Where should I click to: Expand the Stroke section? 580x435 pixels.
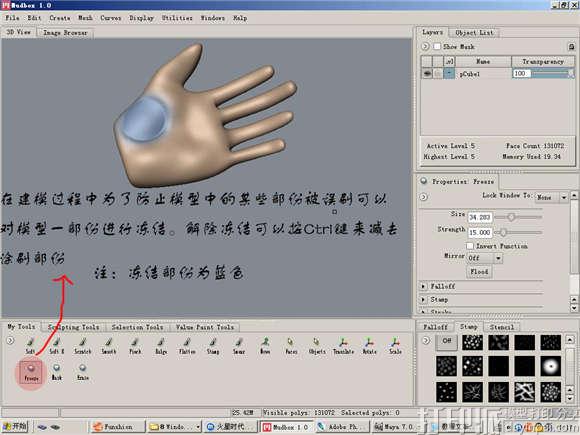click(x=424, y=312)
